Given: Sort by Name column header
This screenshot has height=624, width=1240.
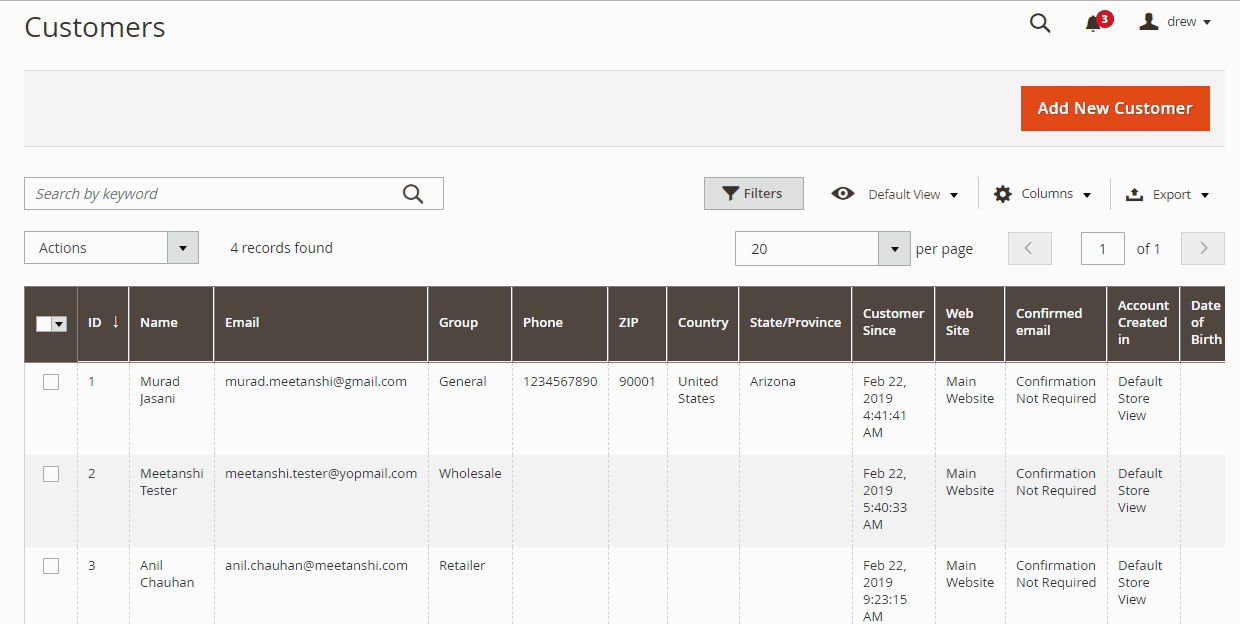Looking at the screenshot, I should (171, 323).
